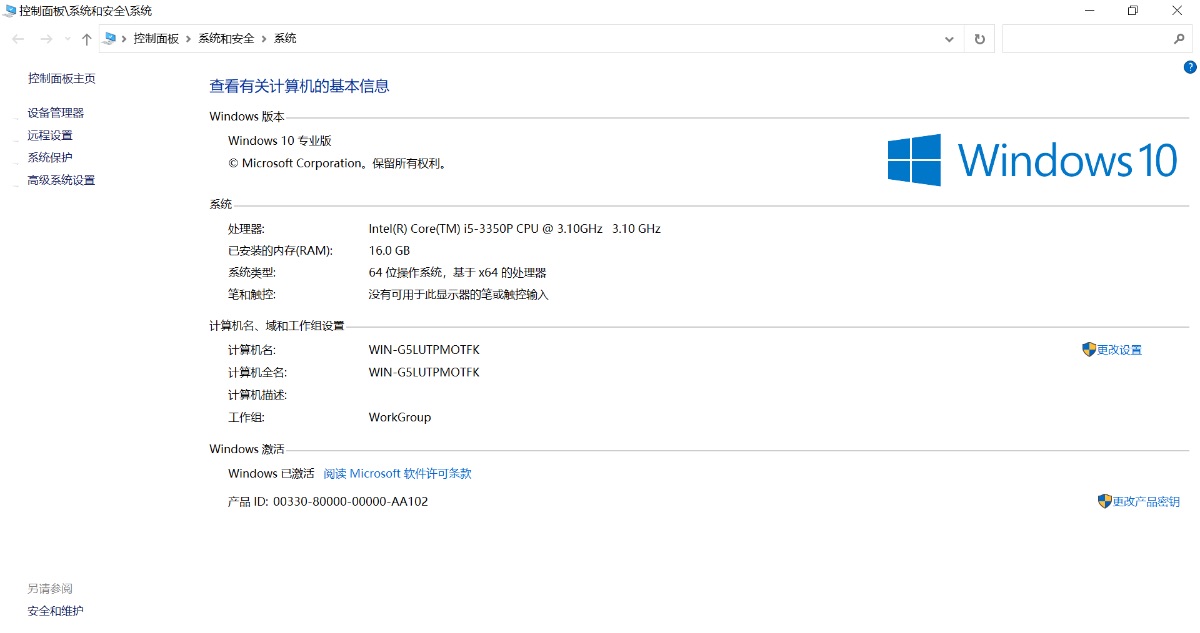Click the 更改产品密钥 link

tap(1146, 501)
